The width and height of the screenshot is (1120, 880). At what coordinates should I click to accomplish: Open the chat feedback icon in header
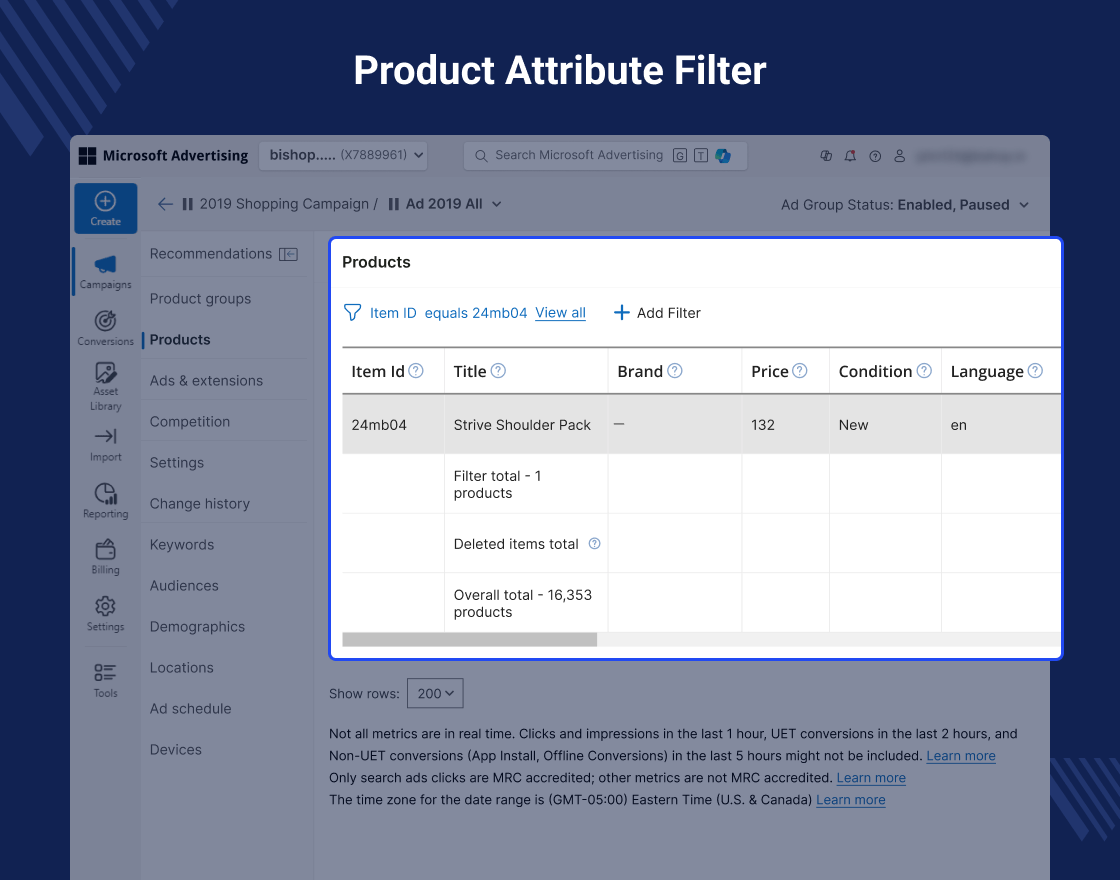(x=826, y=156)
